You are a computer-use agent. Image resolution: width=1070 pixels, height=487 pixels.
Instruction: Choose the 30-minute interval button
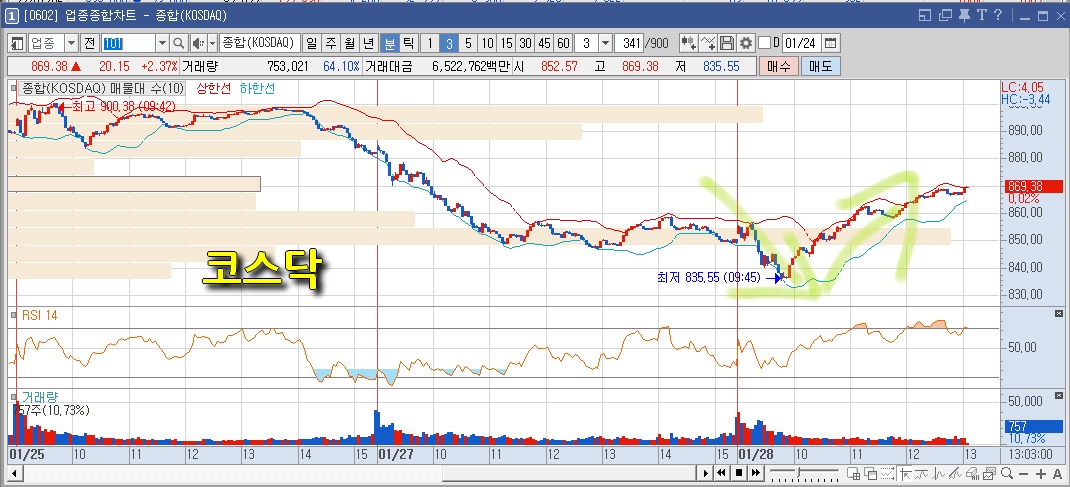(525, 44)
